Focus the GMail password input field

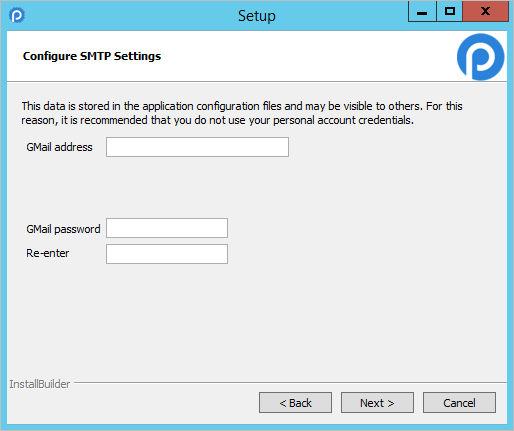tap(167, 228)
